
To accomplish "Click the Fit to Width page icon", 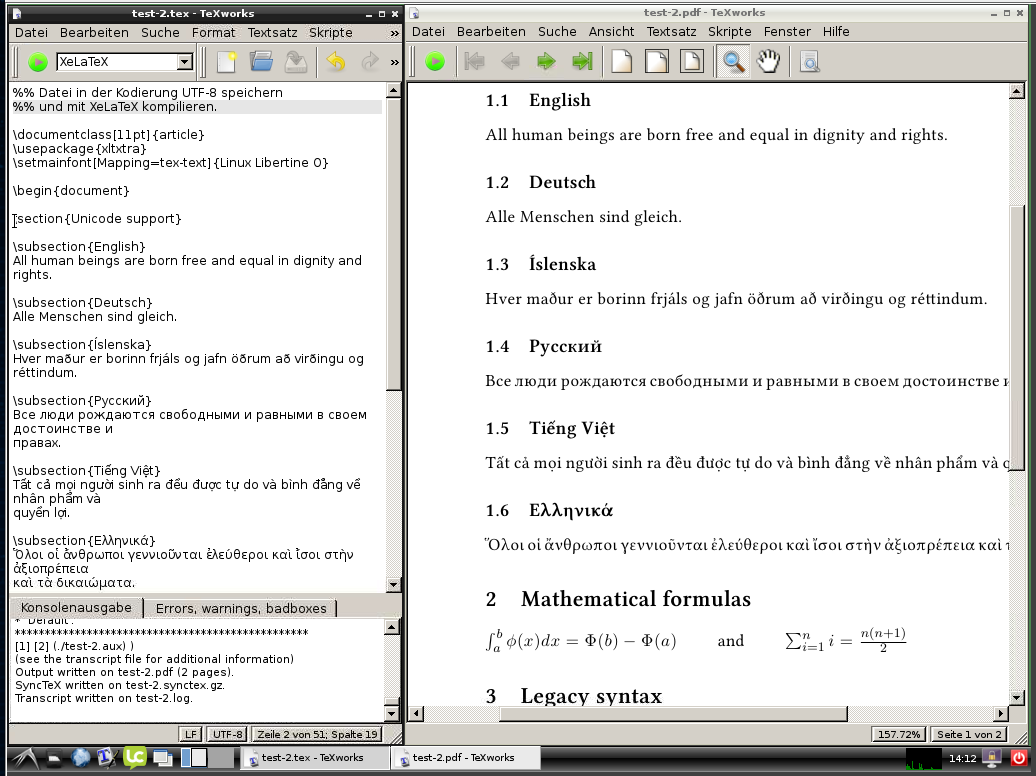I will 656,62.
